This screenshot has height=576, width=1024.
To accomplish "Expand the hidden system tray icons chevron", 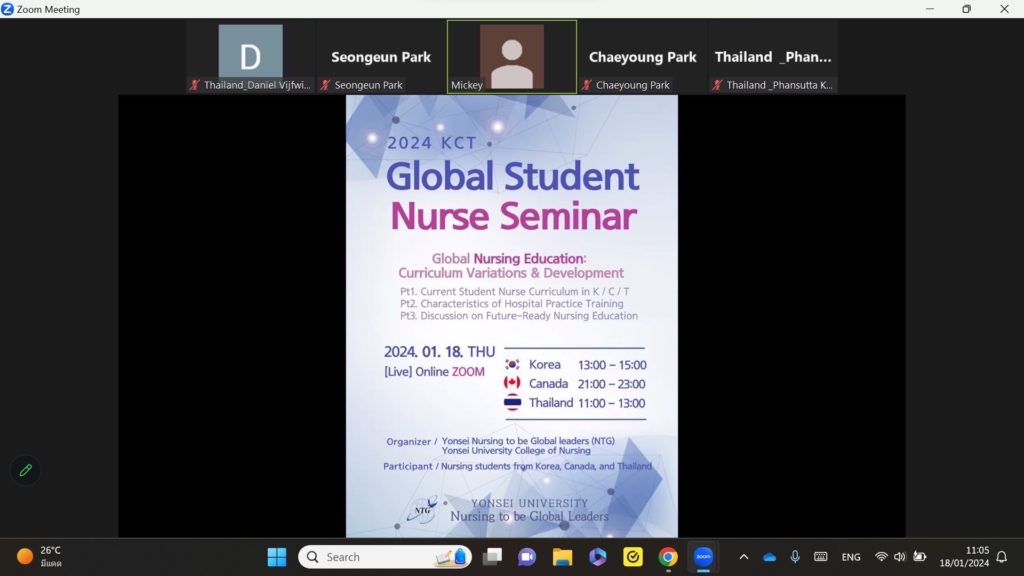I will [x=743, y=557].
